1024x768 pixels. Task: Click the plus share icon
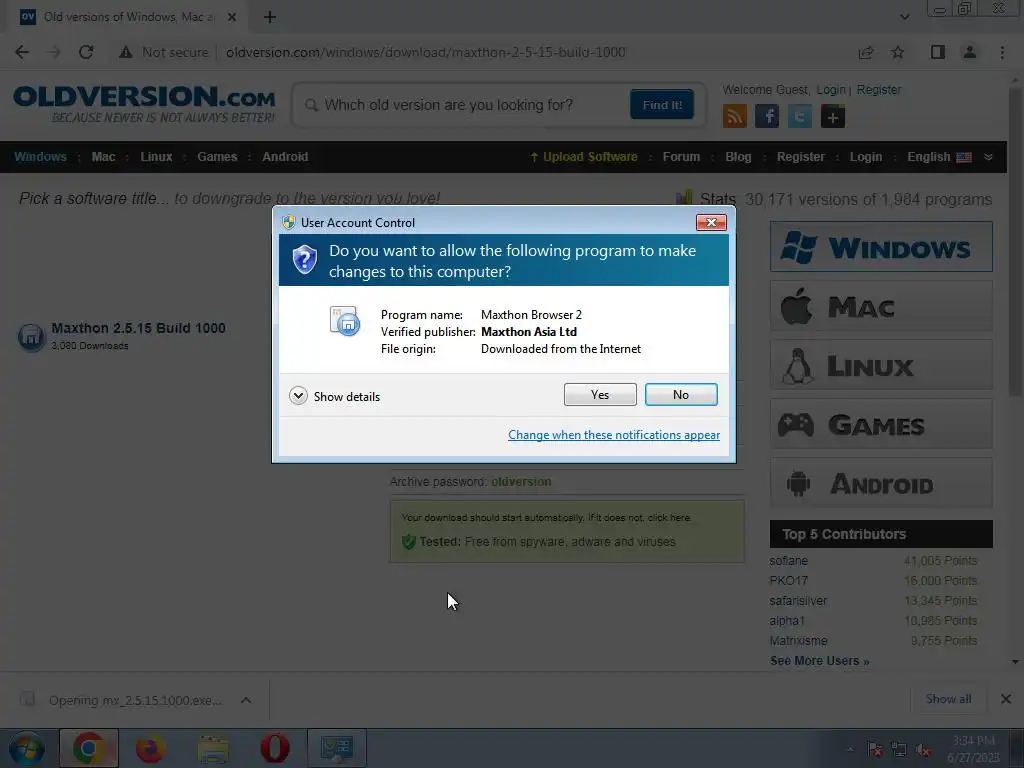pyautogui.click(x=833, y=117)
